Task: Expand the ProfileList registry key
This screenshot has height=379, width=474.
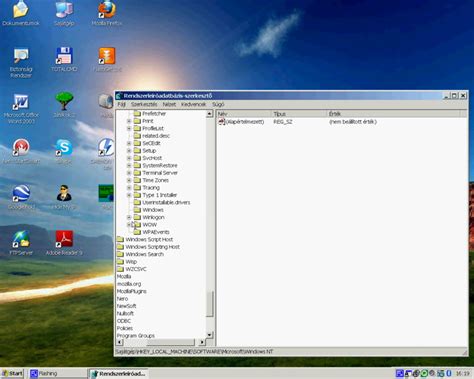Action: coord(129,128)
